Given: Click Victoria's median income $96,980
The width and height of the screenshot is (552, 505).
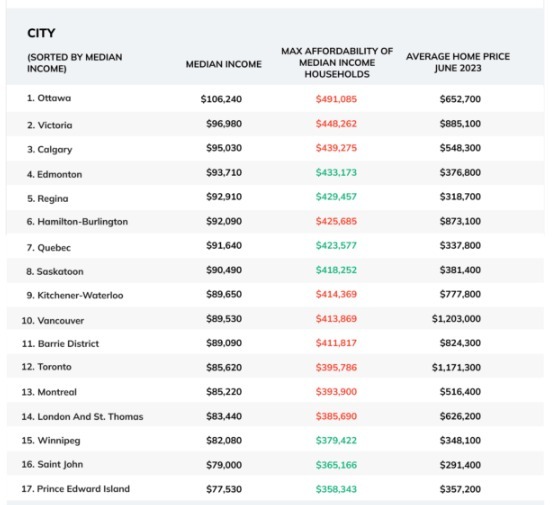Looking at the screenshot, I should coord(224,124).
